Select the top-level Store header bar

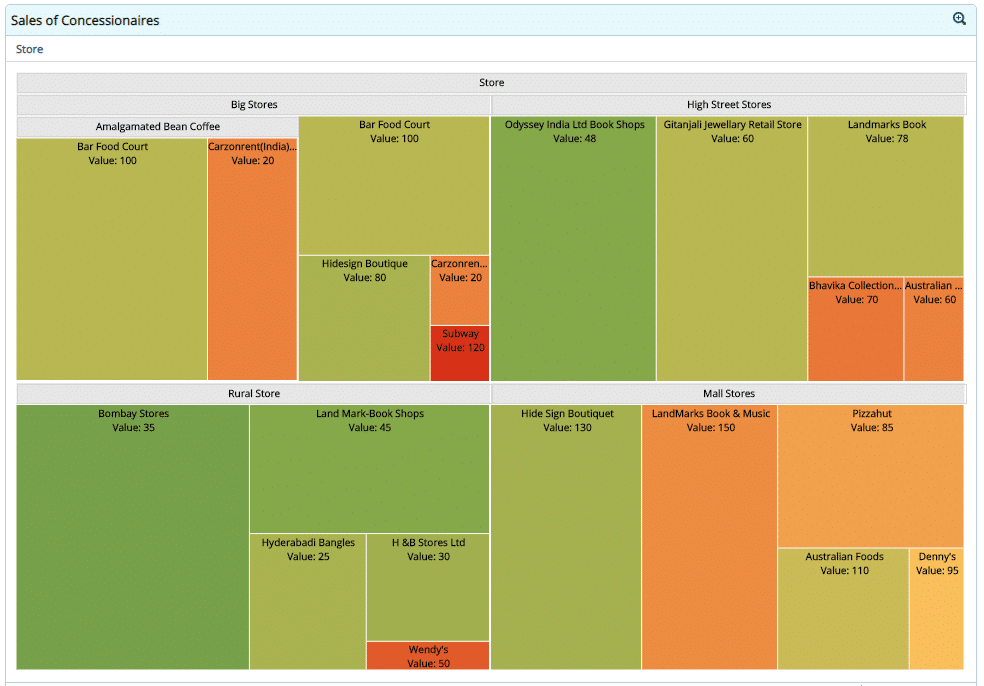[491, 83]
